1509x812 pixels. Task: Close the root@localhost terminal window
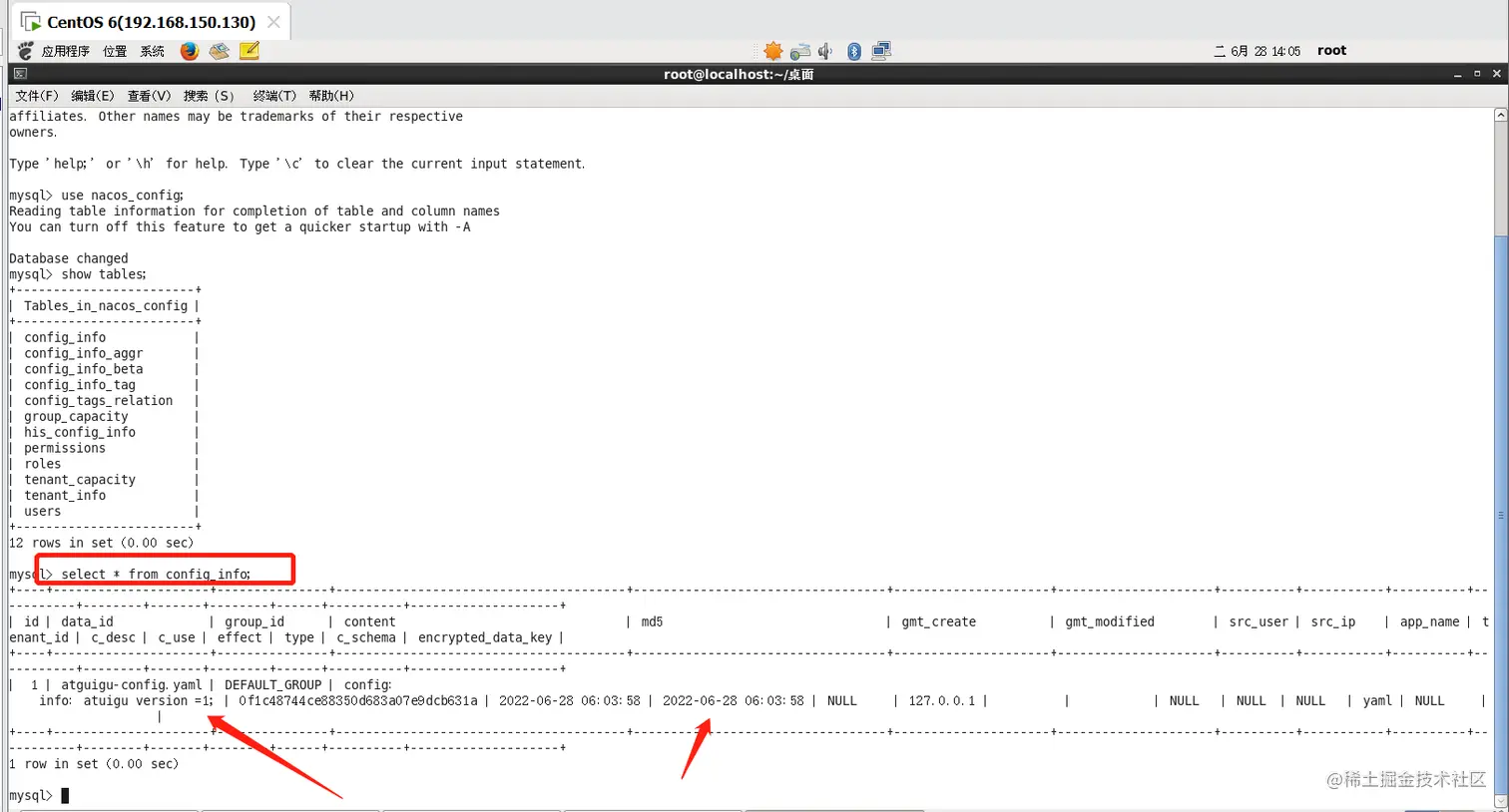(1496, 74)
